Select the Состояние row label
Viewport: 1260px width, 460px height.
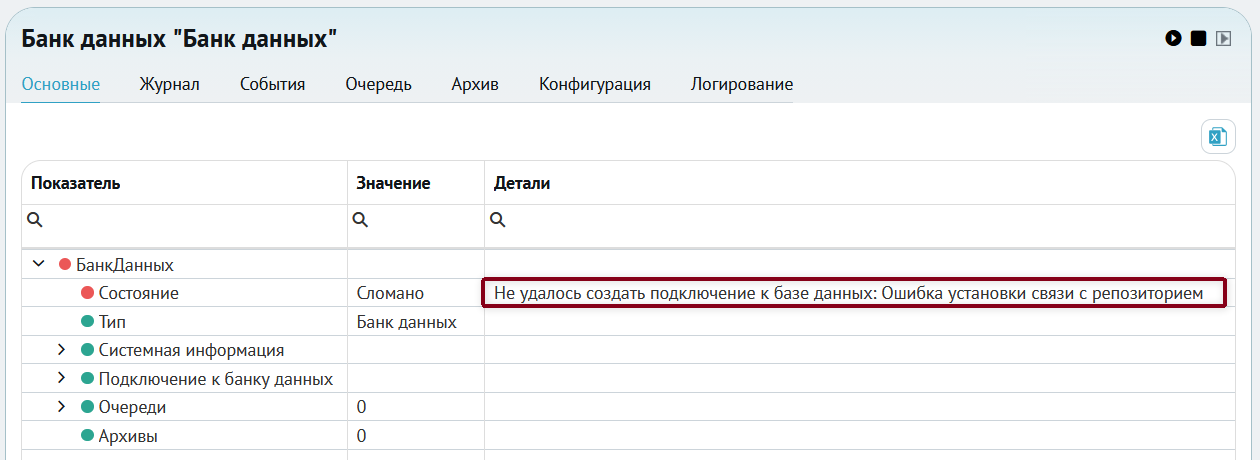139,293
